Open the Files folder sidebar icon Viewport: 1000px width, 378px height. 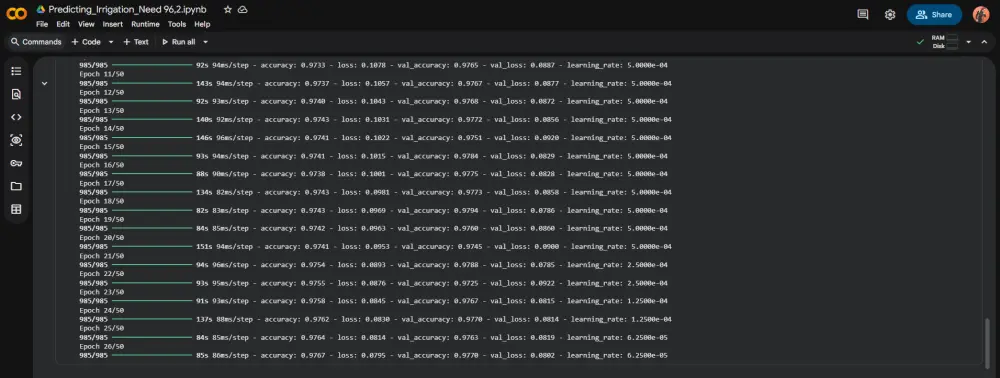coord(17,186)
